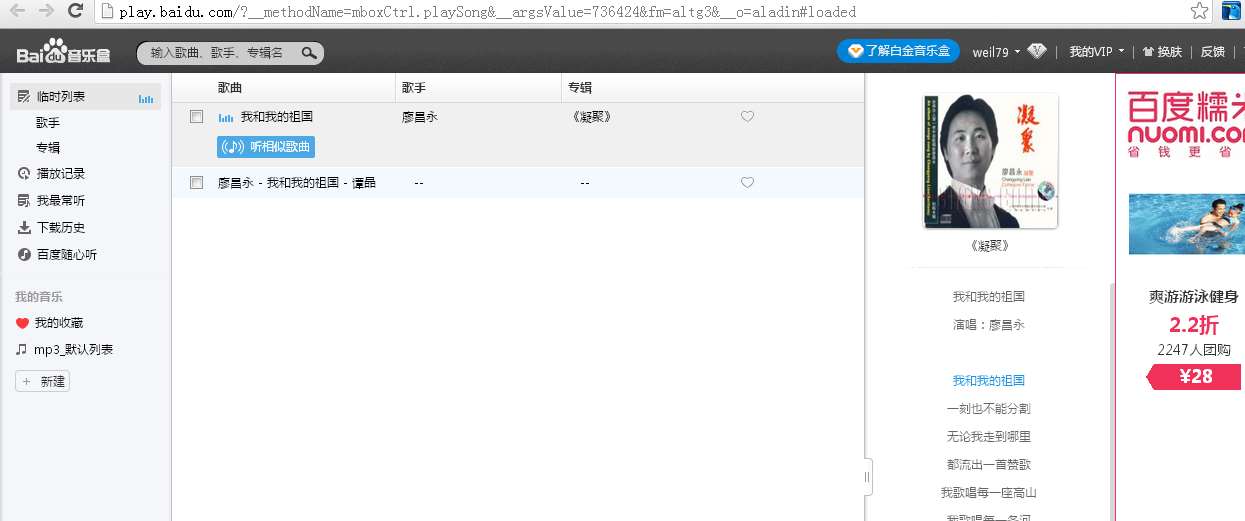Open 下载历史 in the sidebar
This screenshot has width=1245, height=521.
coord(61,228)
